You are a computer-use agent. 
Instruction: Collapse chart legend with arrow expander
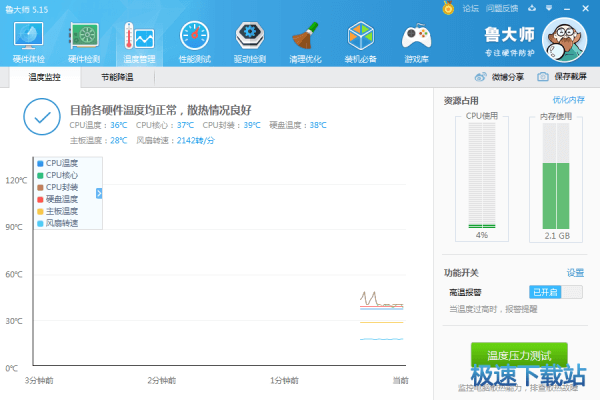click(x=99, y=193)
